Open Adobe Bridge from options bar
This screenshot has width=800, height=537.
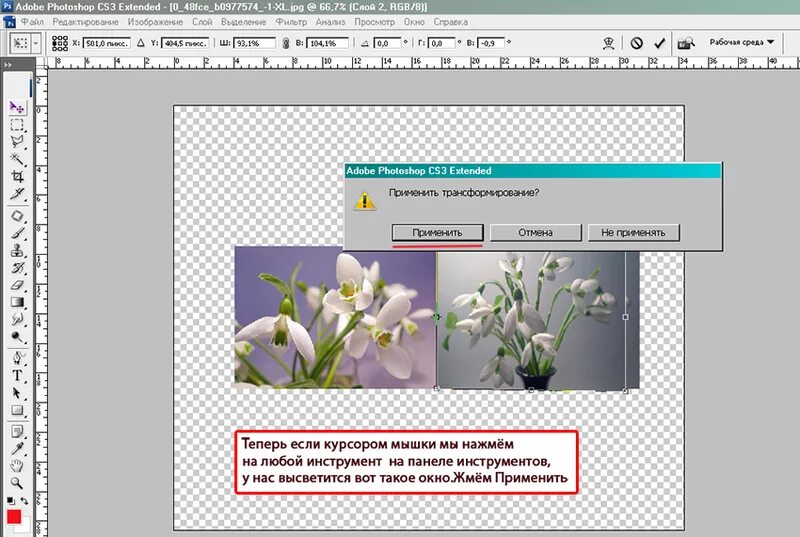[686, 43]
